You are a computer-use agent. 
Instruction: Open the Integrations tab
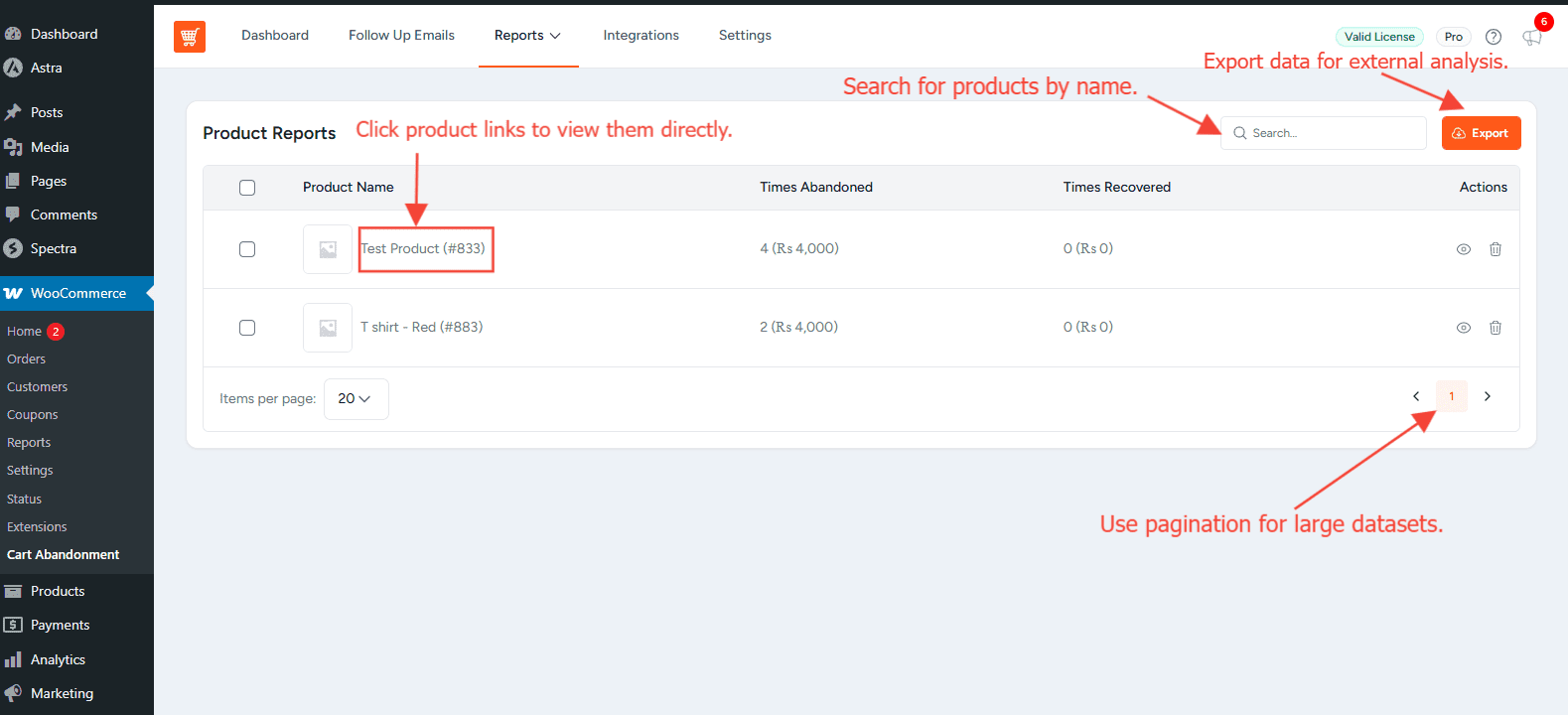click(641, 36)
